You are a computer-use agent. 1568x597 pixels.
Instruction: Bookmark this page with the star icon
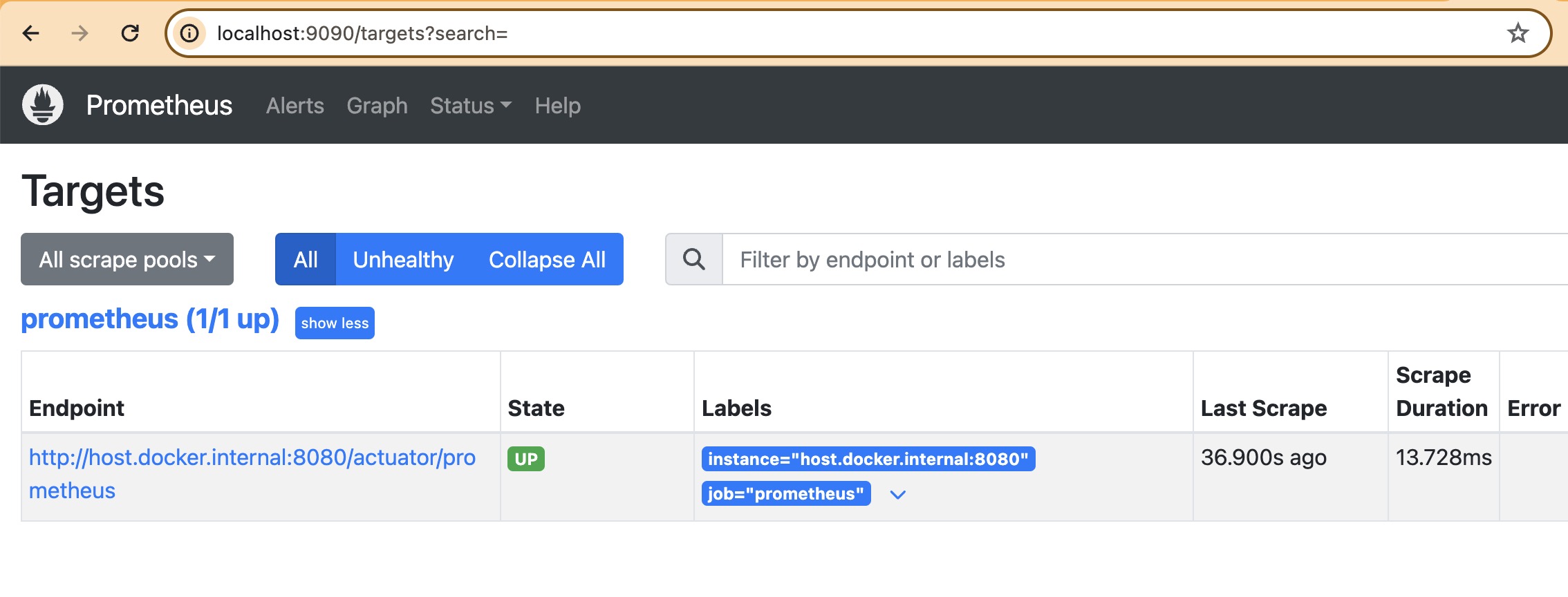pos(1518,33)
